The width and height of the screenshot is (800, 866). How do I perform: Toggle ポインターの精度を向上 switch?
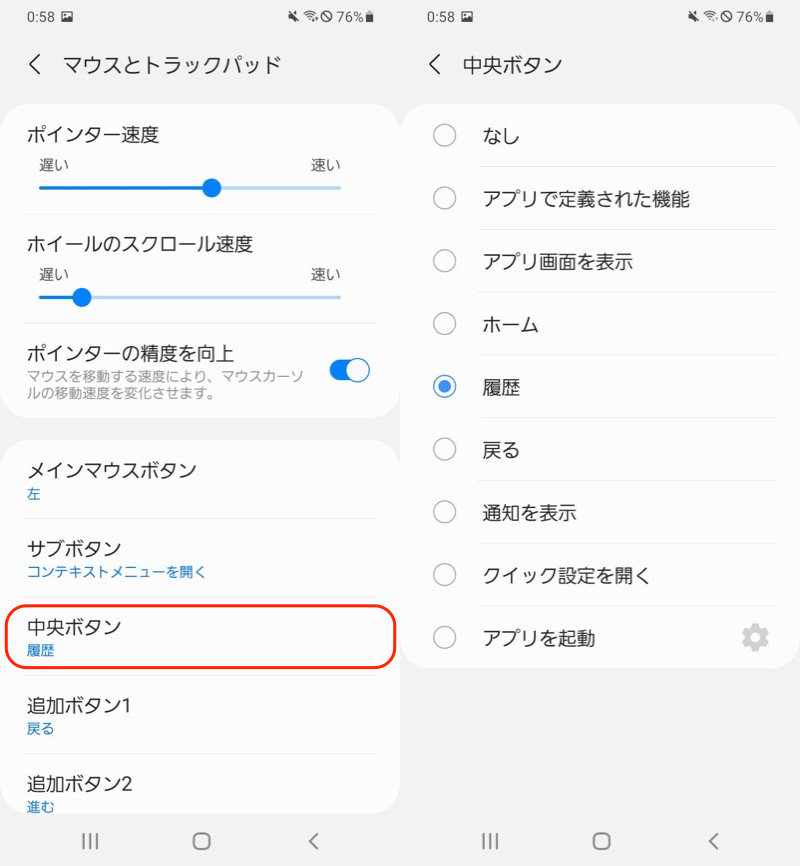(349, 371)
